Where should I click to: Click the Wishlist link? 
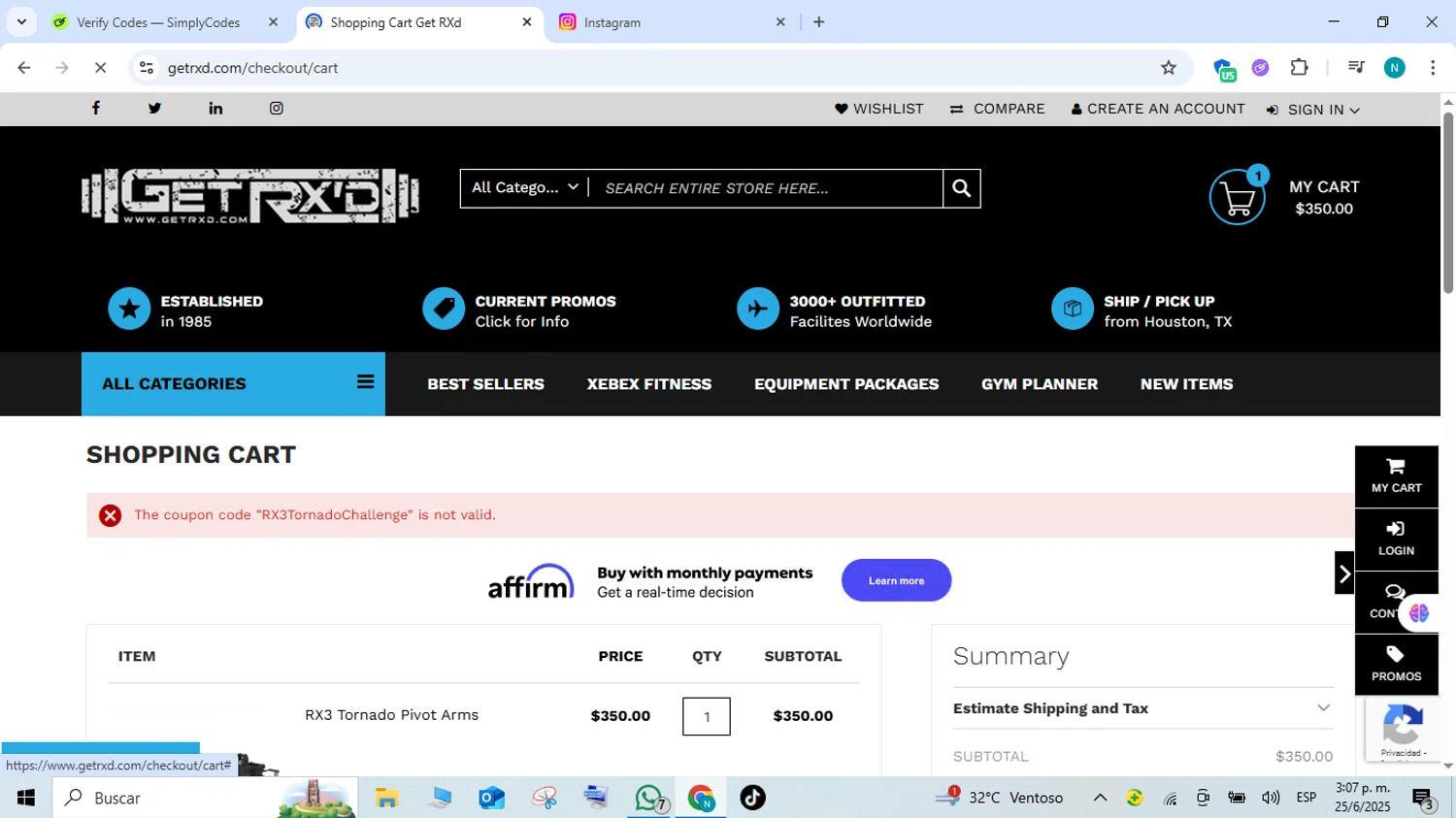(x=879, y=109)
